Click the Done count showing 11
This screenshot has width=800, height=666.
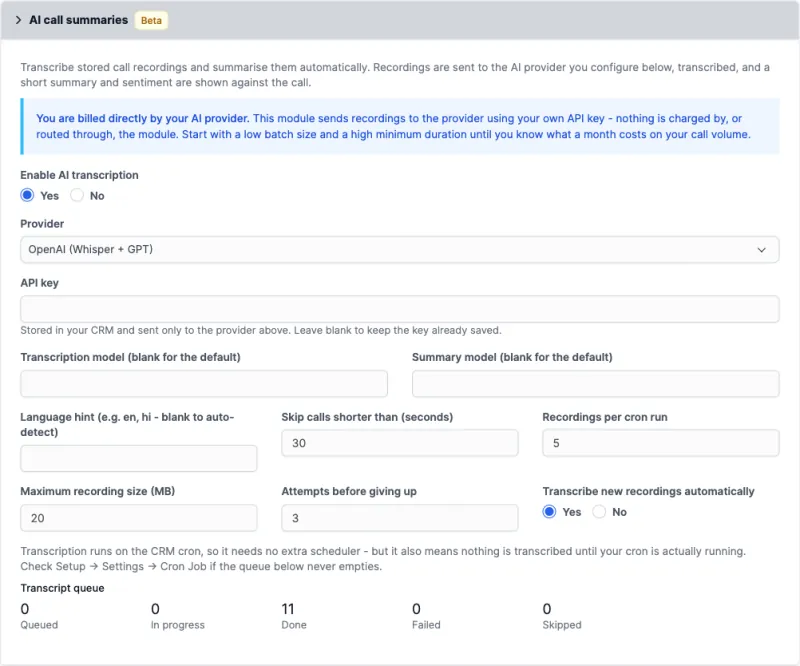pos(288,609)
